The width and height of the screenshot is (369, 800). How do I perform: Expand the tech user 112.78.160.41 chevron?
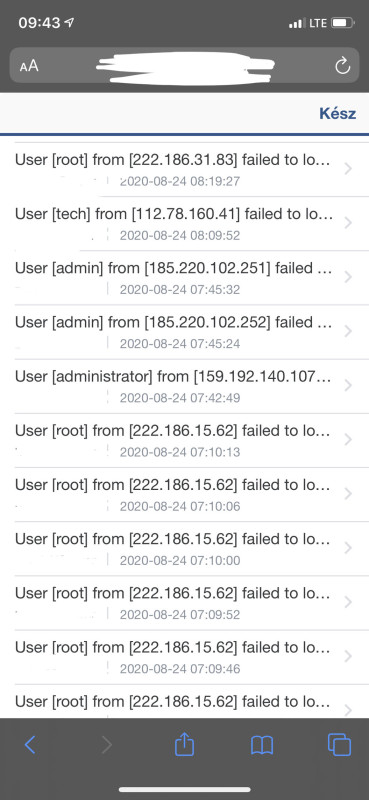point(348,223)
